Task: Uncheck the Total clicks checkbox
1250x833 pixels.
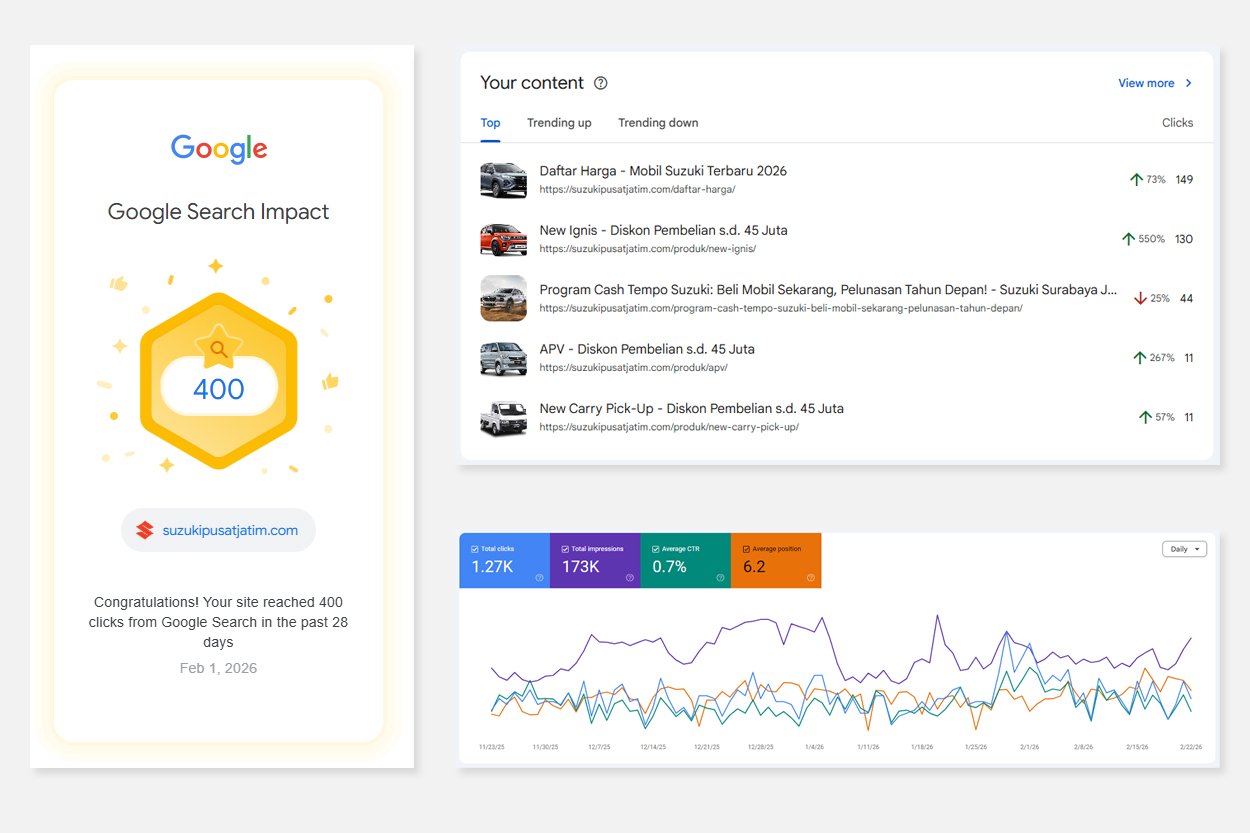Action: pos(474,549)
